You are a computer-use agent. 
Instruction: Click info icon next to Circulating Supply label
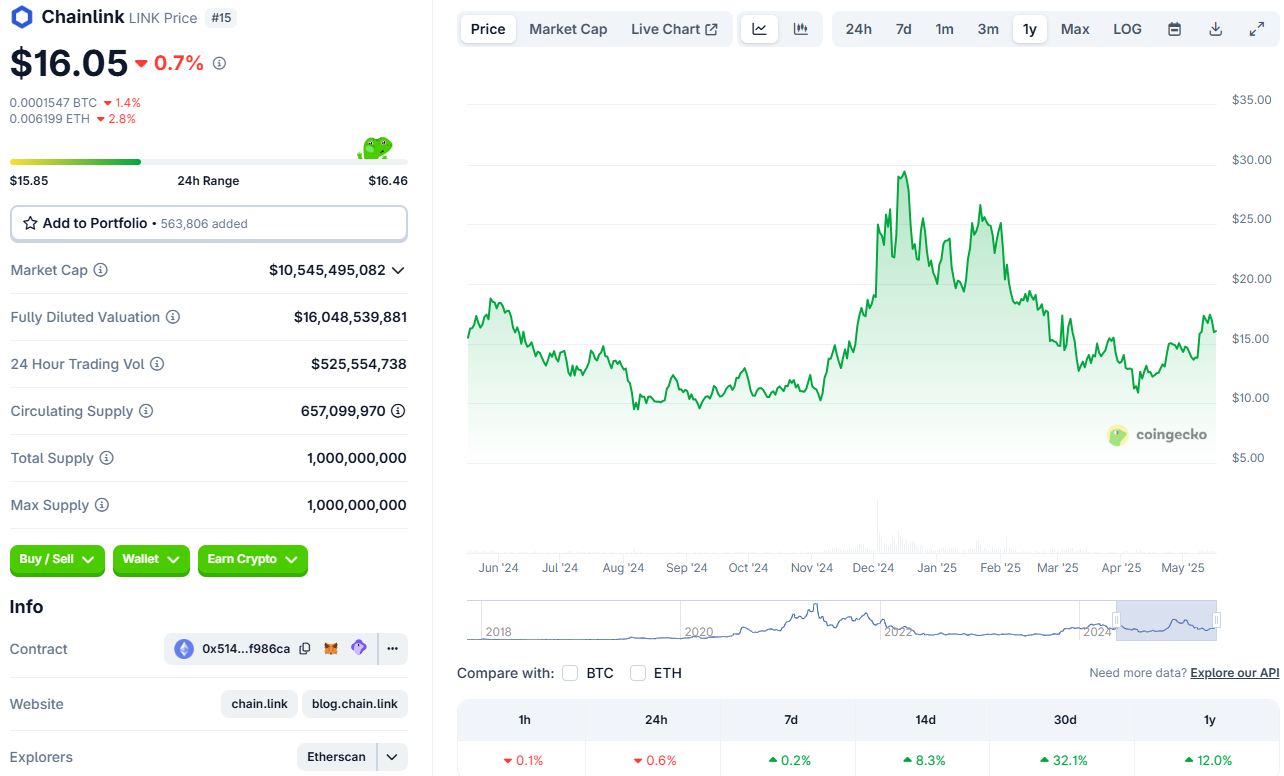146,411
